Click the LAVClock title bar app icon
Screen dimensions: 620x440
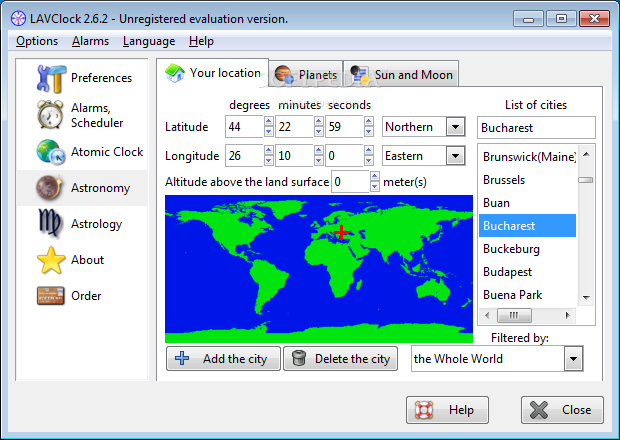18,19
